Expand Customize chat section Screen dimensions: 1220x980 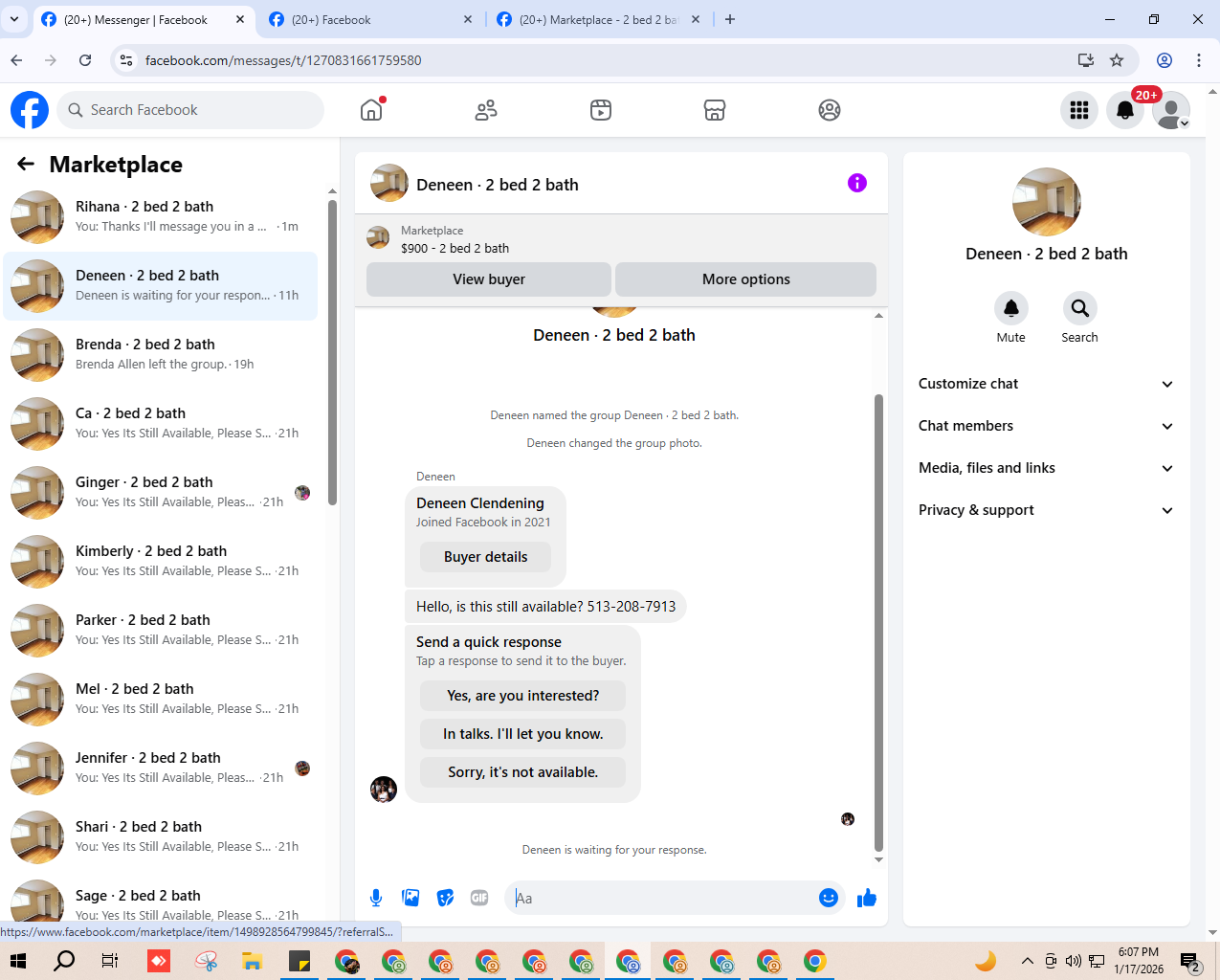[x=1047, y=384]
